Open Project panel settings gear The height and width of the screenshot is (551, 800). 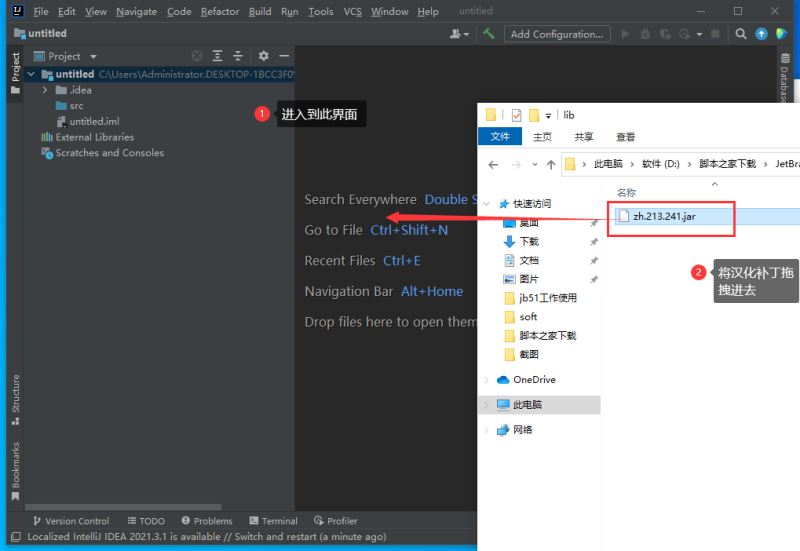pos(263,56)
